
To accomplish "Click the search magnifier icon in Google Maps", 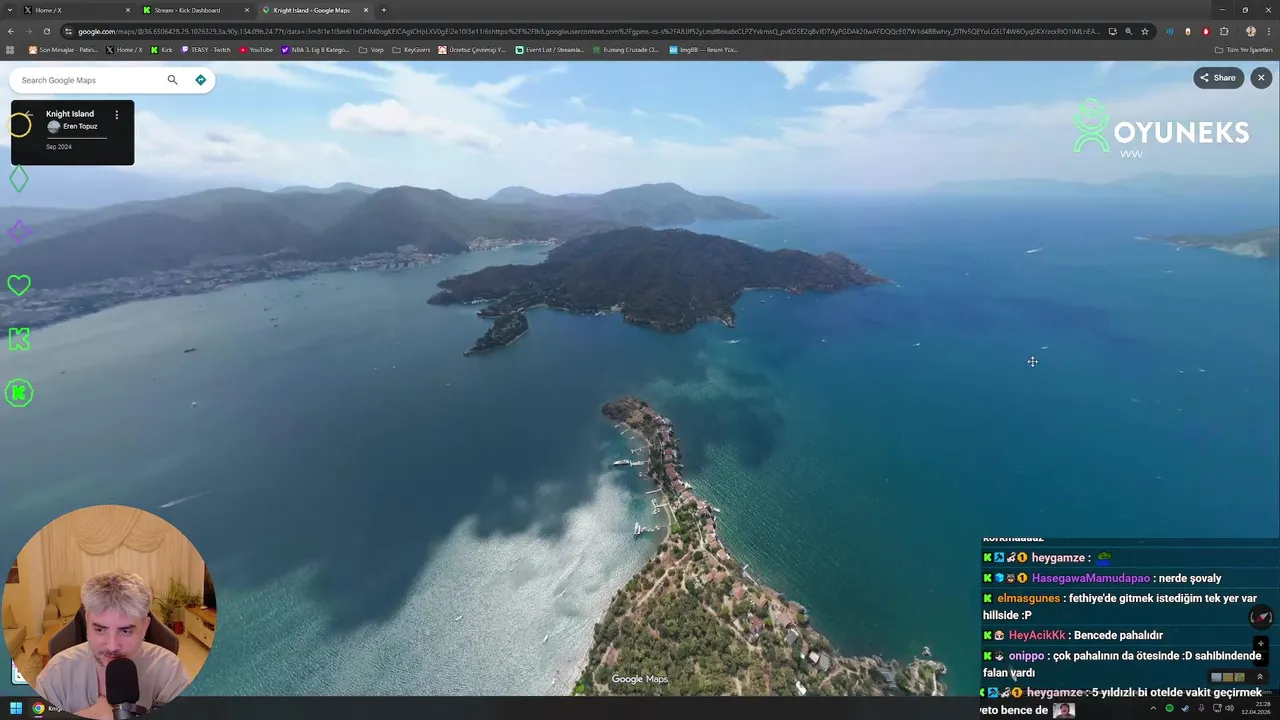I will [172, 80].
